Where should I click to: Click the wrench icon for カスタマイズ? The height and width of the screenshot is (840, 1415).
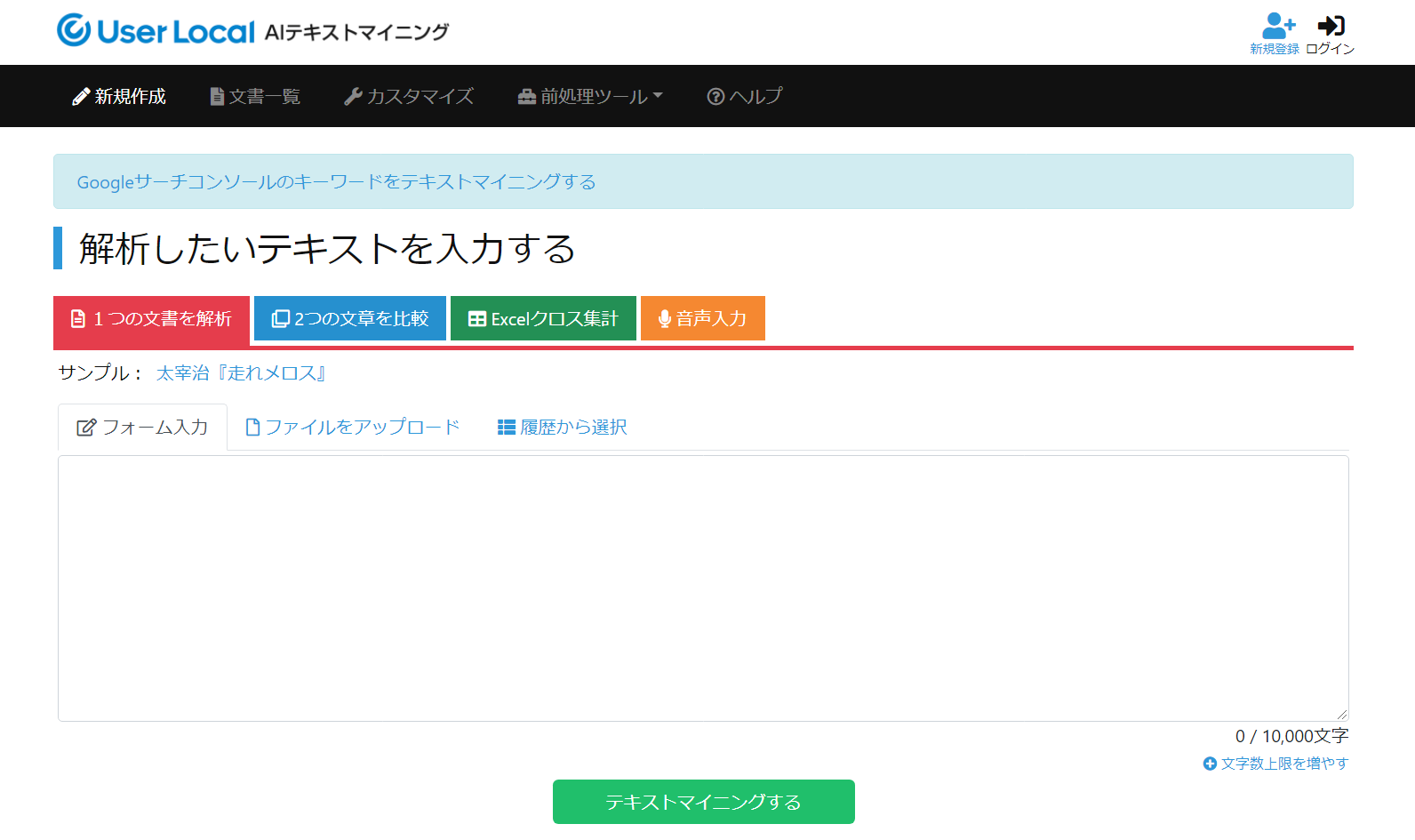click(353, 97)
